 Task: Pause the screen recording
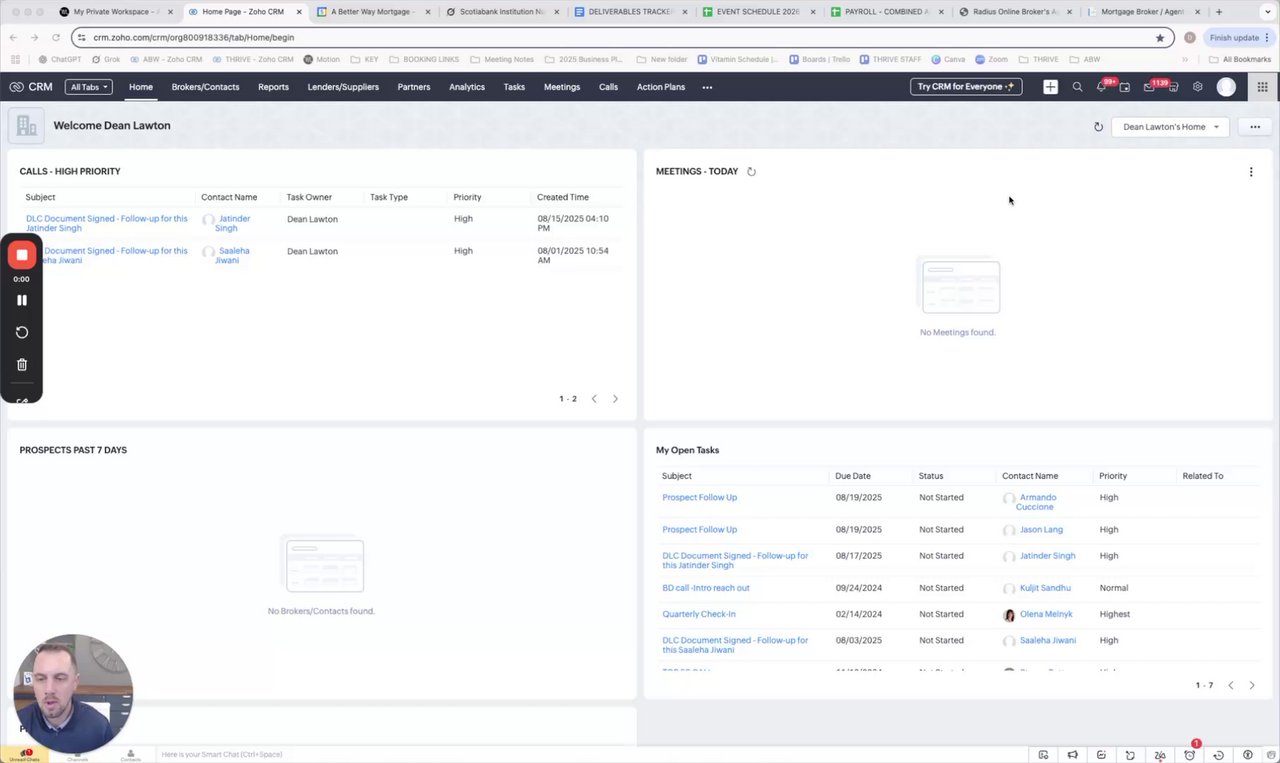tap(21, 300)
